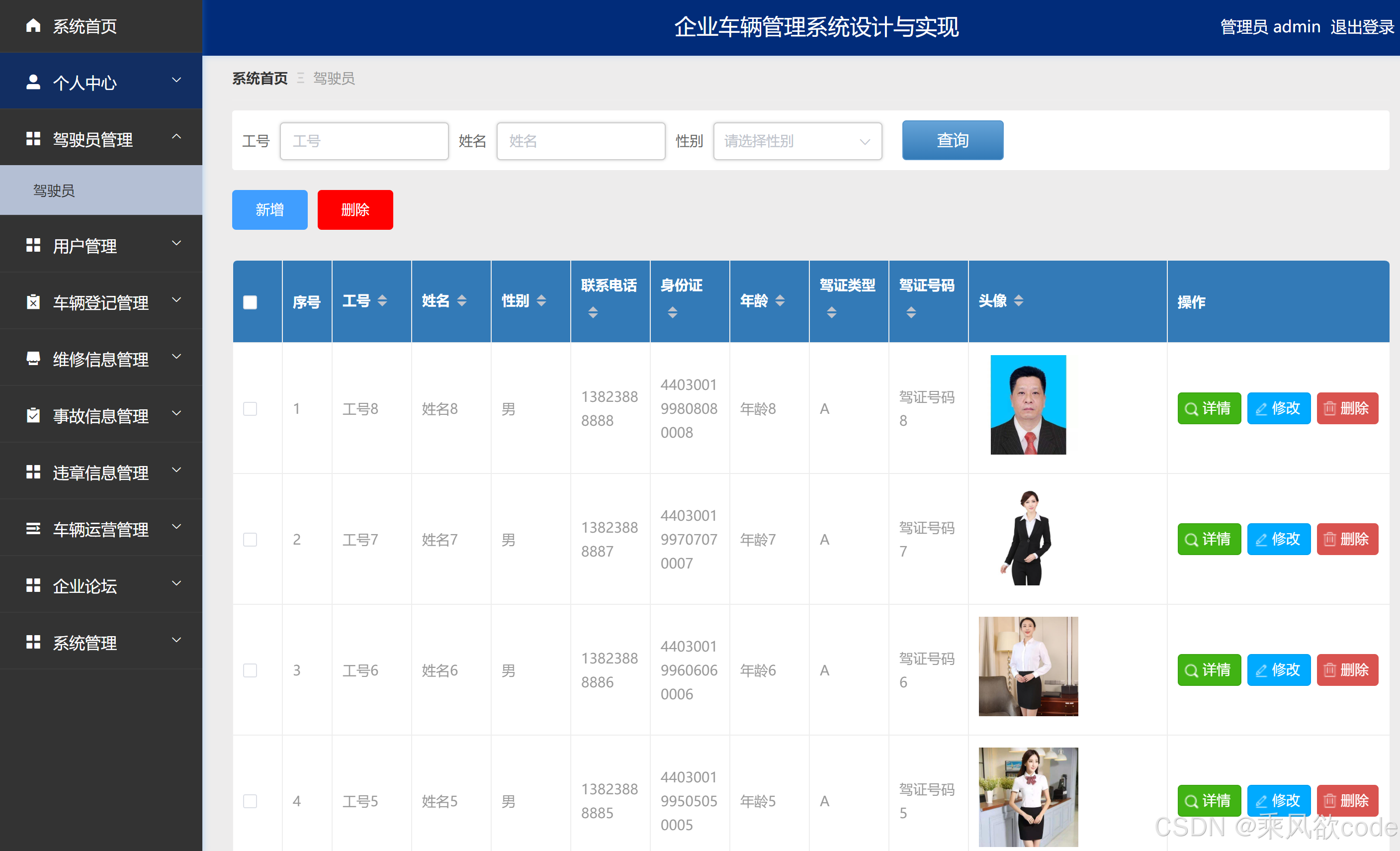Click the clipboard icon for 车辆登记管理
Image resolution: width=1400 pixels, height=851 pixels.
point(33,302)
